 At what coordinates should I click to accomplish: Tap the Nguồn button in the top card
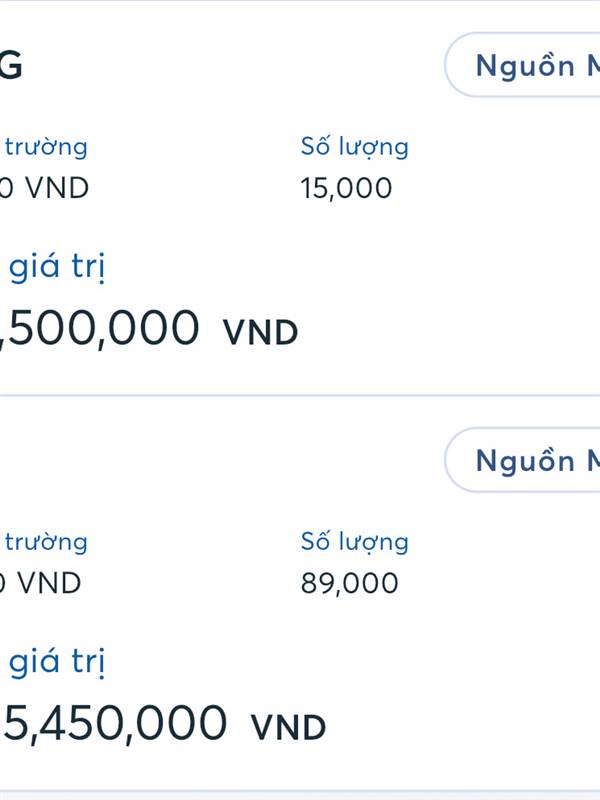[522, 65]
